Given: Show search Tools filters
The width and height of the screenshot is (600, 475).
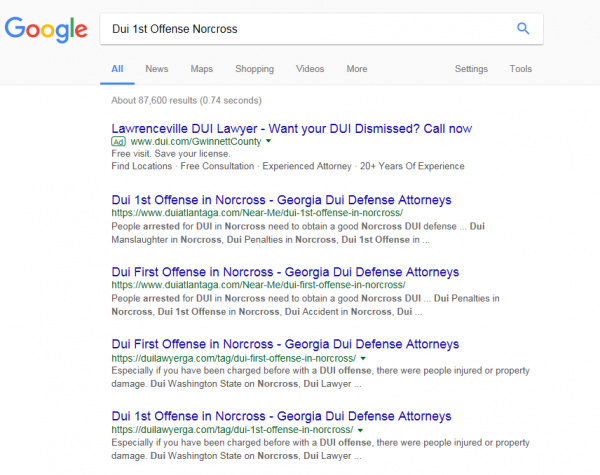Looking at the screenshot, I should click(x=520, y=69).
